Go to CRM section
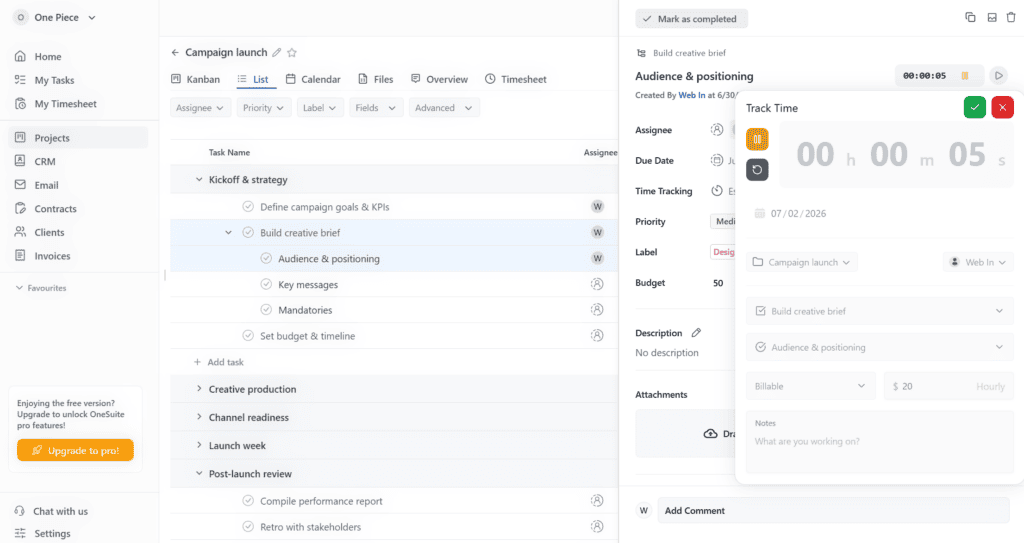The image size is (1024, 543). pos(35,161)
